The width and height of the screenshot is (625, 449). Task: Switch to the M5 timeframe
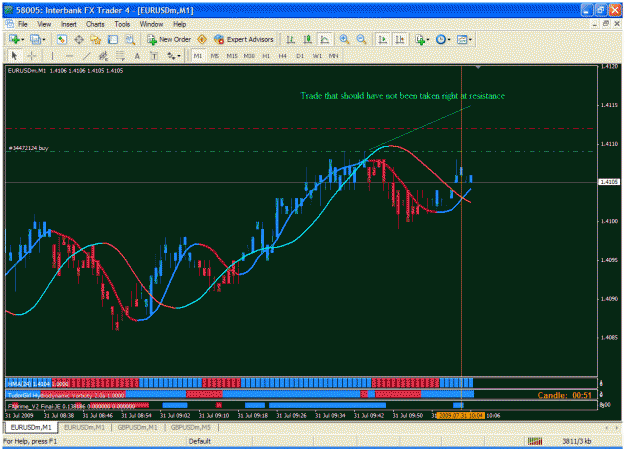[x=214, y=56]
